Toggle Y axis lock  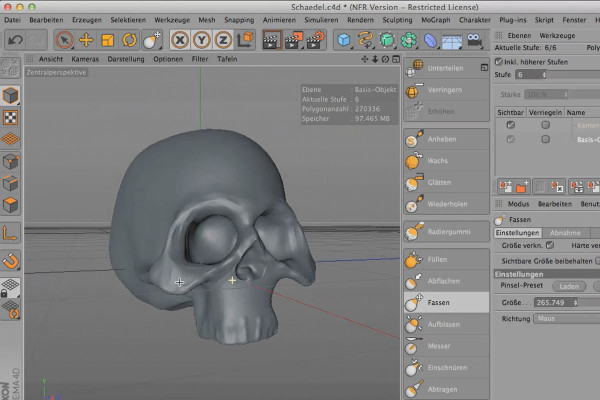202,40
